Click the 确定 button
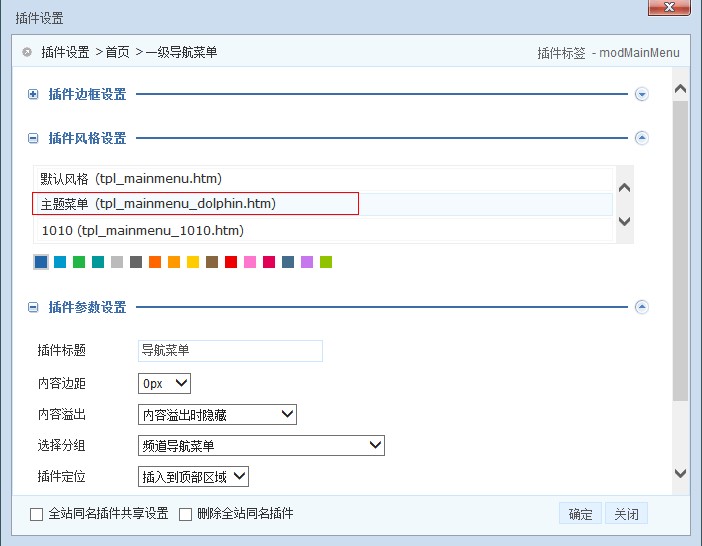 (580, 514)
